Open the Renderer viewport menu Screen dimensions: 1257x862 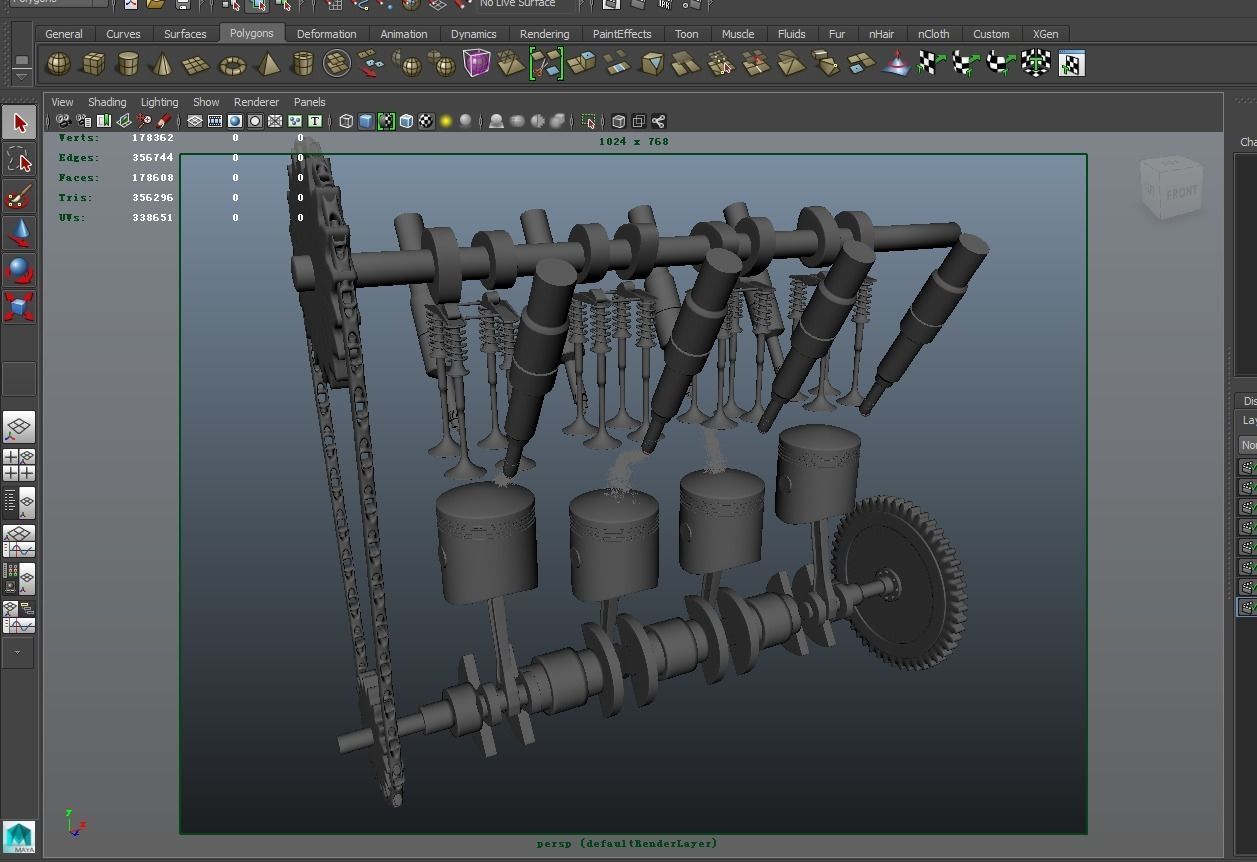coord(256,101)
